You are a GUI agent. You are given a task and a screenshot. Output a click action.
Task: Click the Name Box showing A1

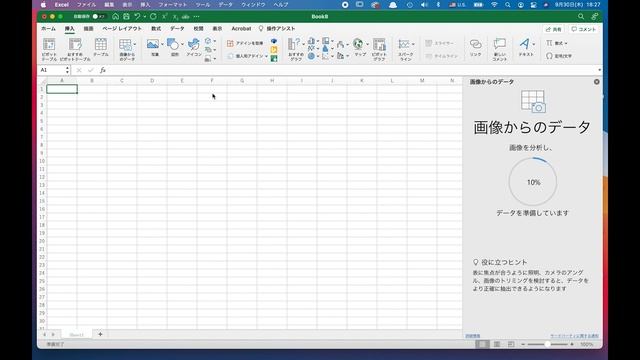point(52,70)
